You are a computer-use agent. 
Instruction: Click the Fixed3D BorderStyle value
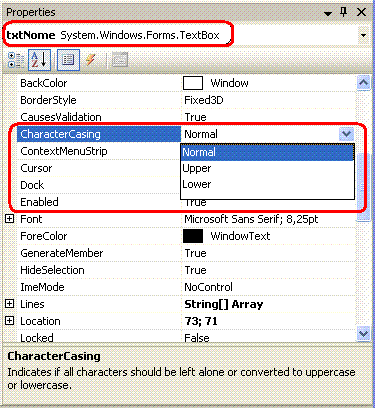(x=204, y=100)
